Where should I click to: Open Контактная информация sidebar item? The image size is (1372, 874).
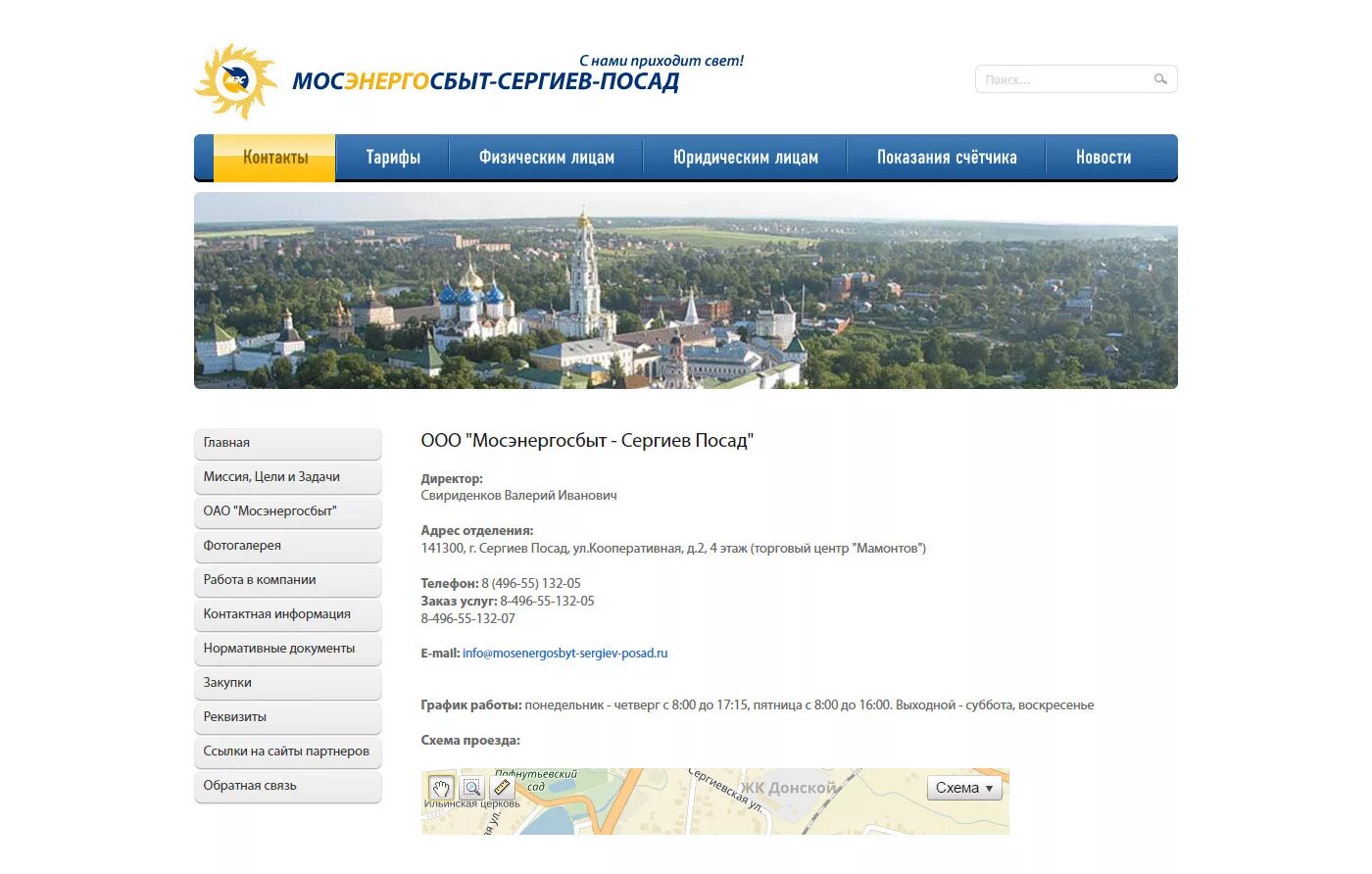coord(288,614)
